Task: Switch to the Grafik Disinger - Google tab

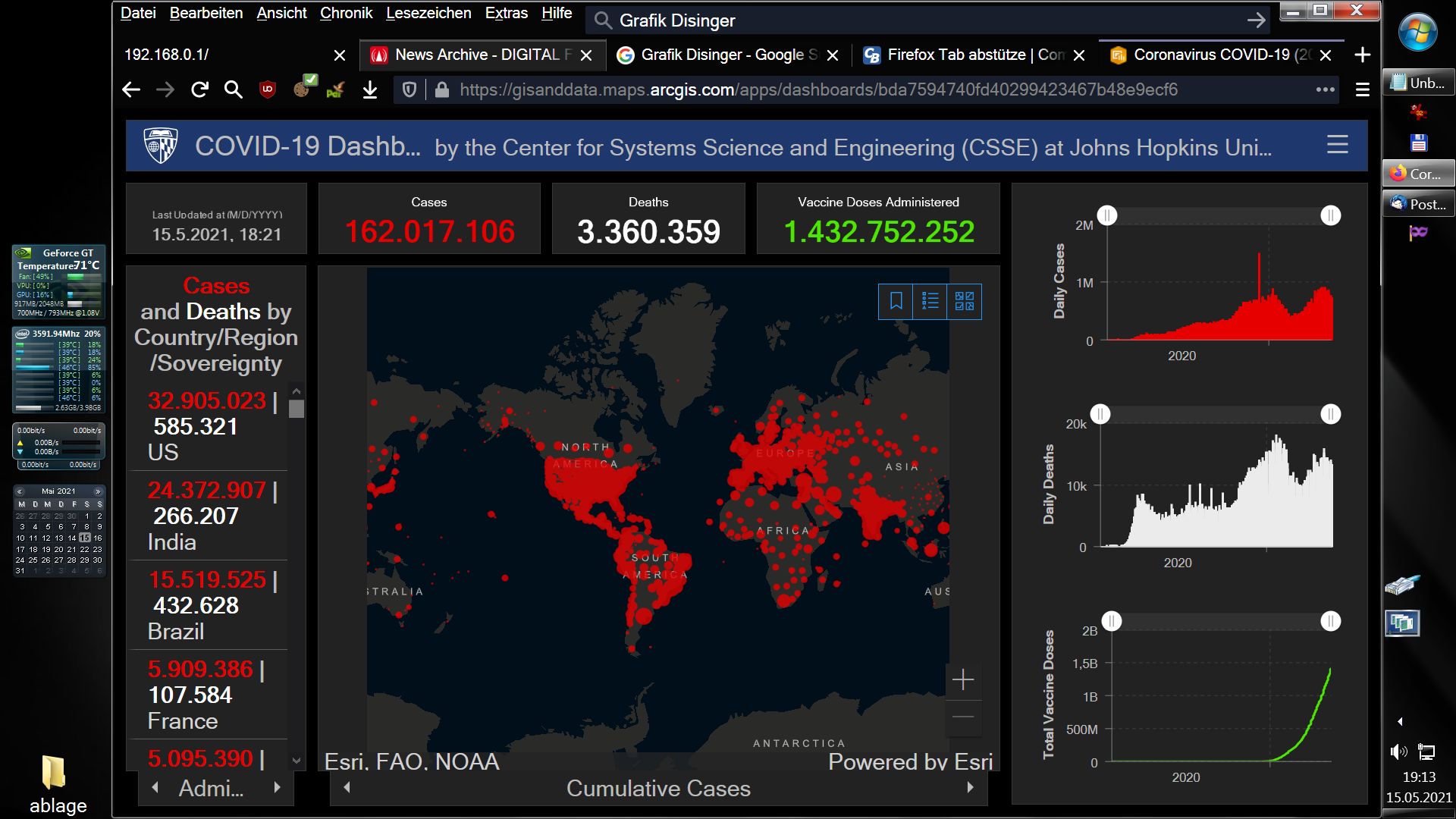Action: pos(729,55)
